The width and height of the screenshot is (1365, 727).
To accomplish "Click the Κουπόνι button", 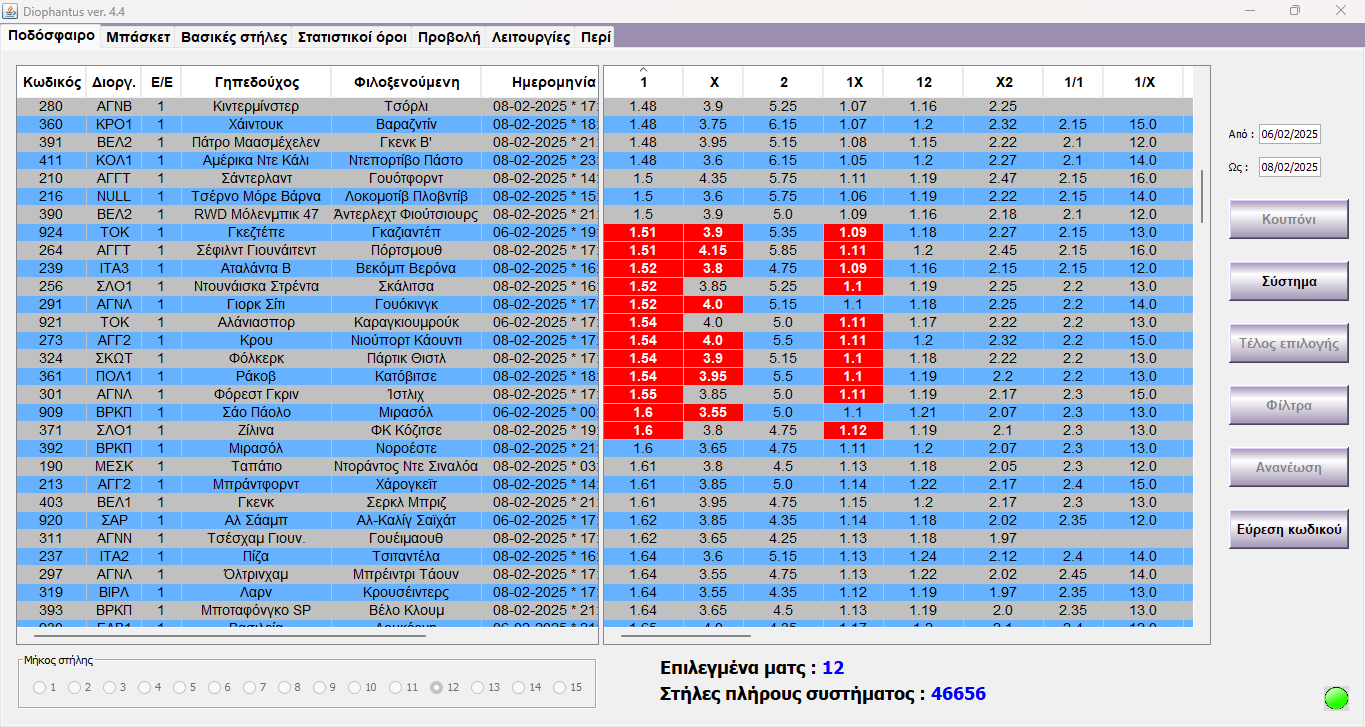I will point(1288,219).
